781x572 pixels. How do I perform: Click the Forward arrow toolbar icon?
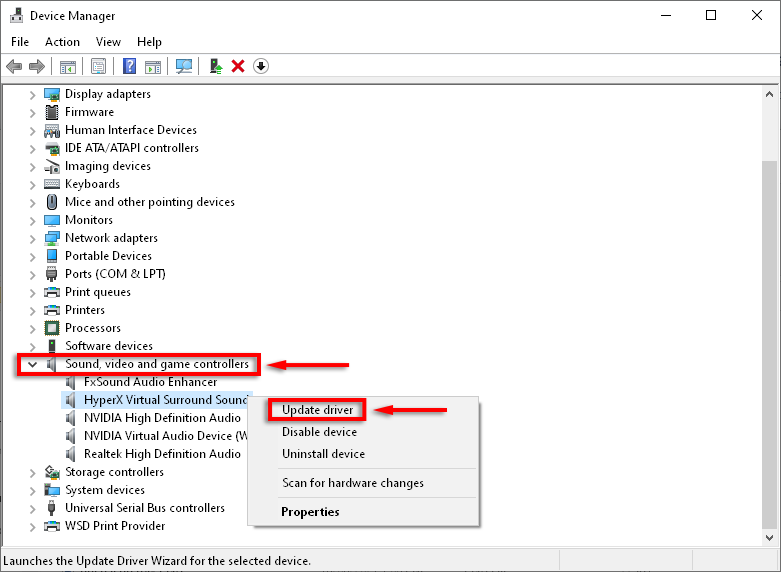pos(37,66)
